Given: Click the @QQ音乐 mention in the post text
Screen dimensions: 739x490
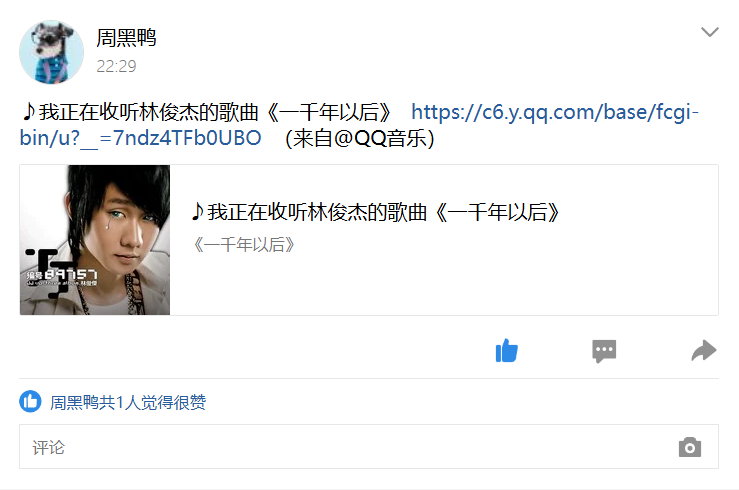Looking at the screenshot, I should pyautogui.click(x=379, y=139).
